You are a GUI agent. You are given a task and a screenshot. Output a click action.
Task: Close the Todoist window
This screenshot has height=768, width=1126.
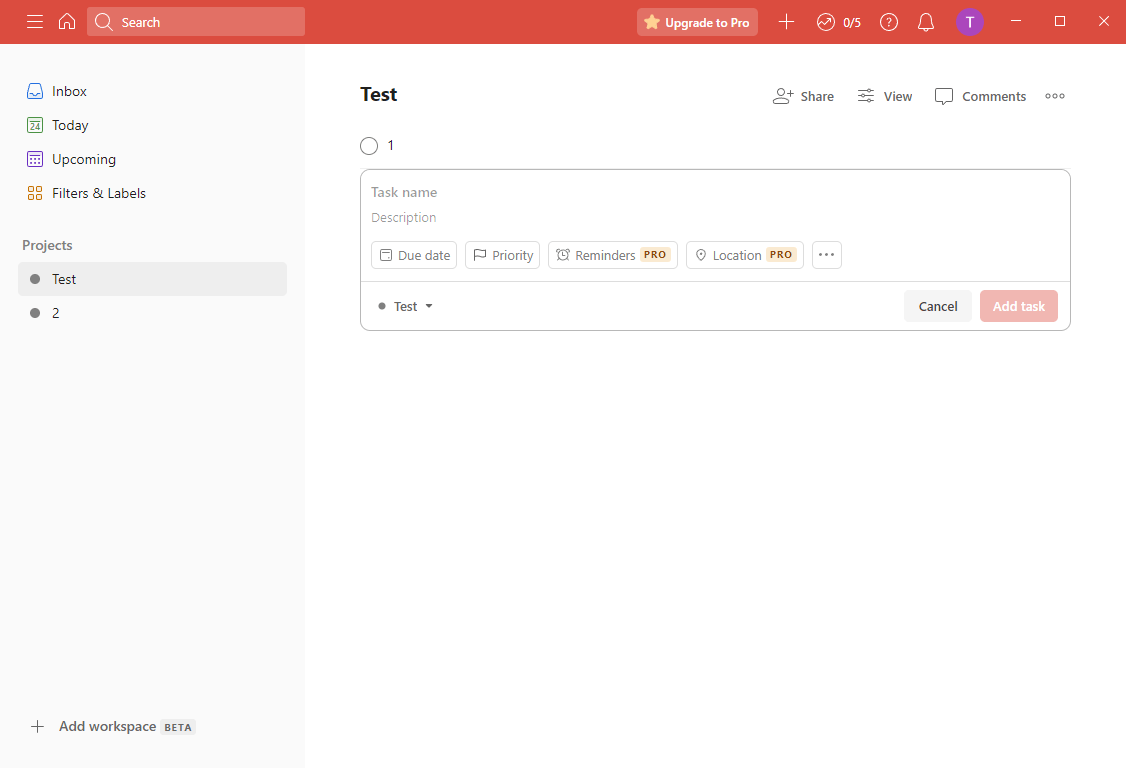(1104, 22)
